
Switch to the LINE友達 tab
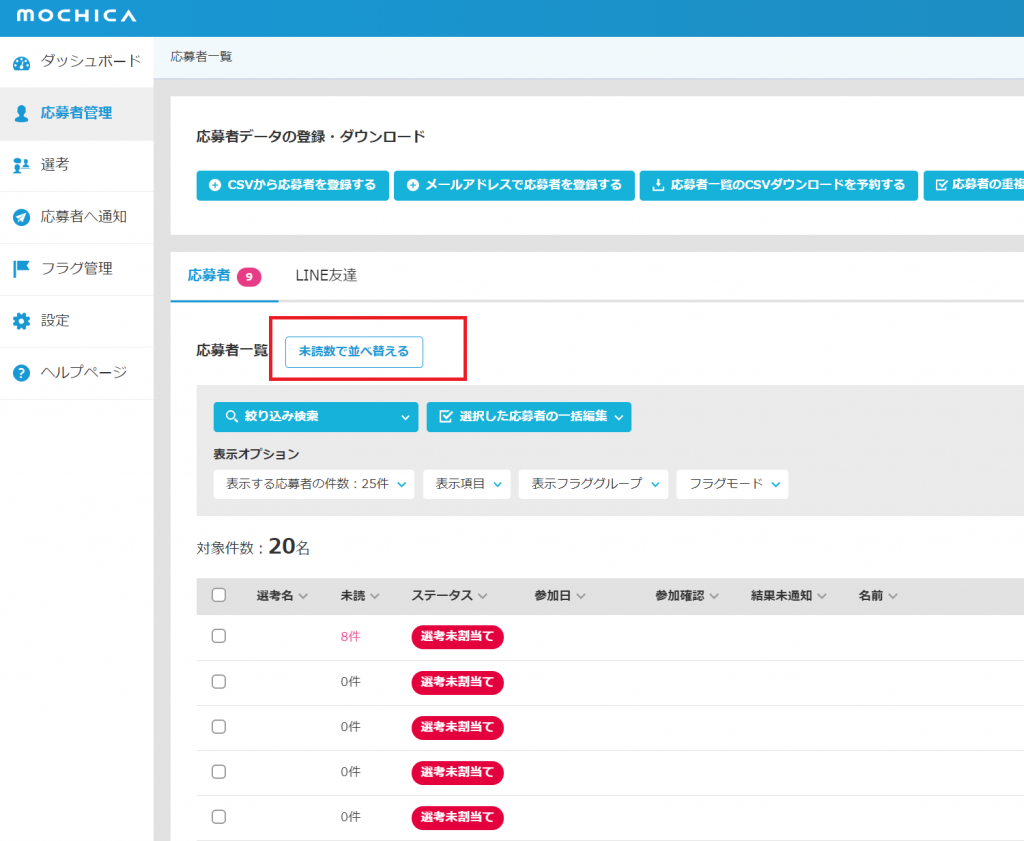[326, 276]
